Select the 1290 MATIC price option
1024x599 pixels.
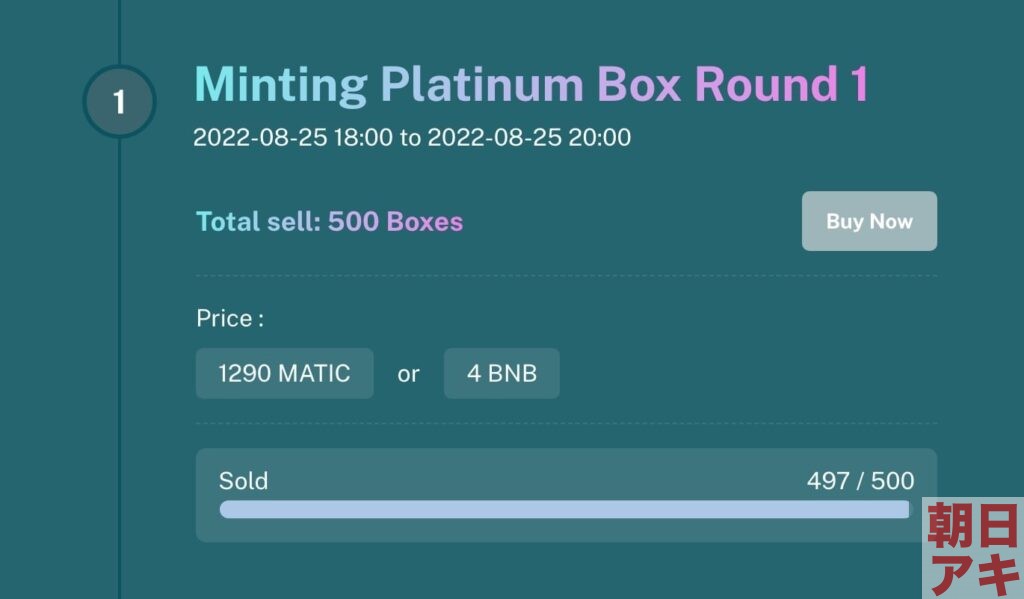[x=285, y=373]
